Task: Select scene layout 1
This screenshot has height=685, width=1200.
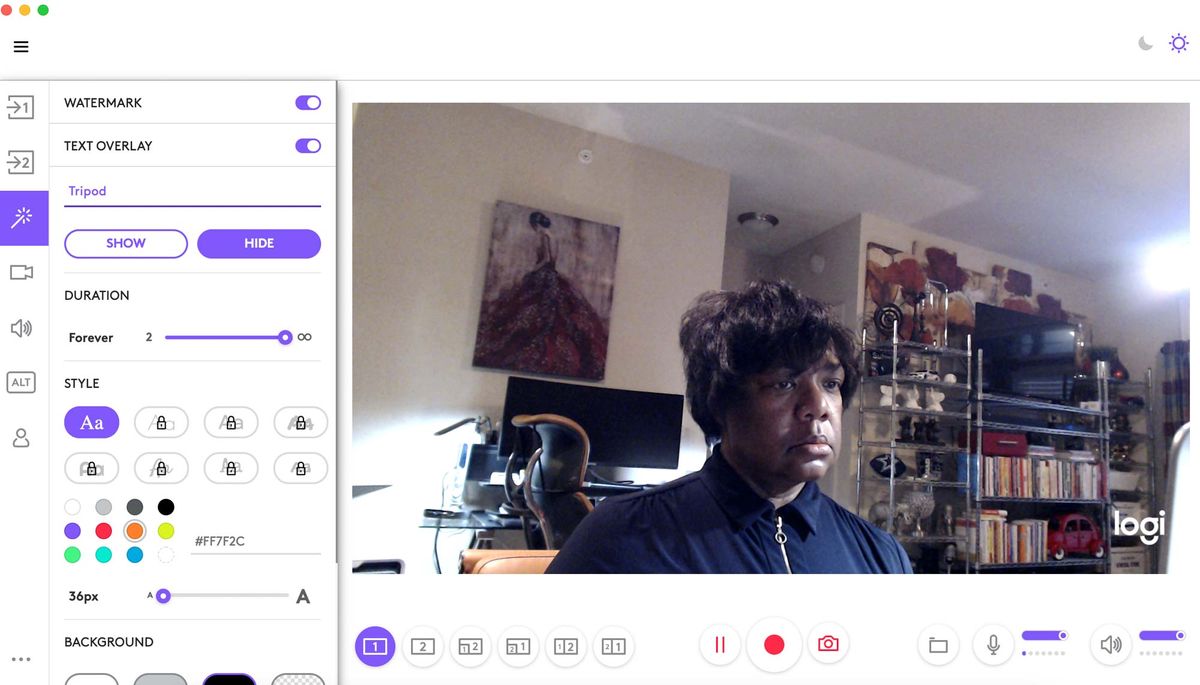Action: click(374, 646)
